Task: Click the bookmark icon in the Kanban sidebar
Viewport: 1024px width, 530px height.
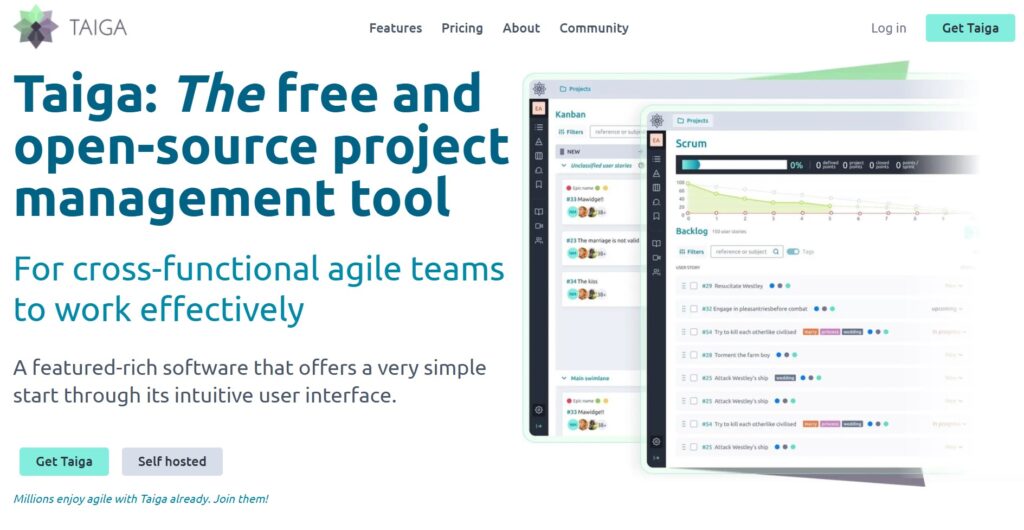Action: [539, 185]
